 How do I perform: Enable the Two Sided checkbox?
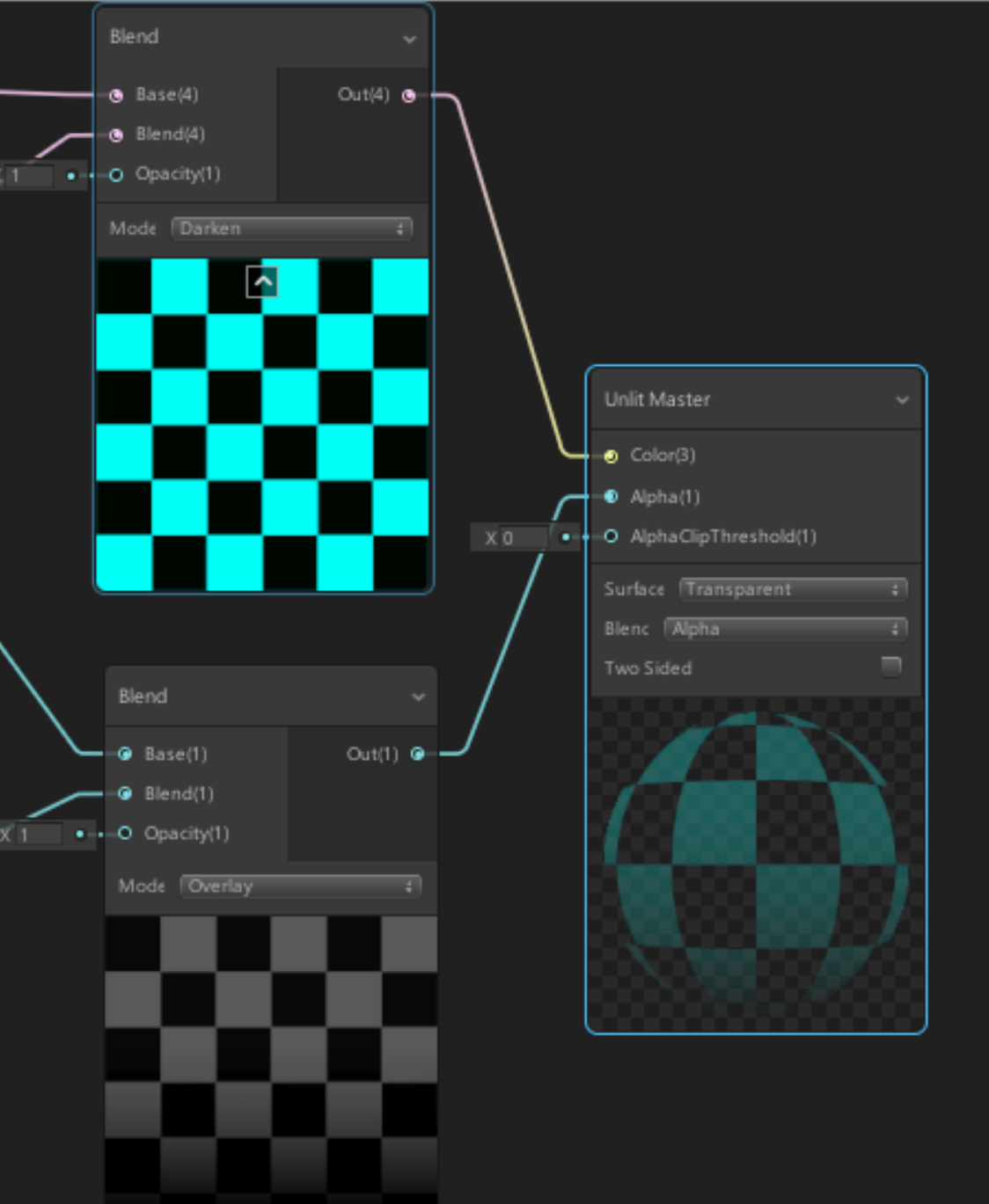click(890, 667)
